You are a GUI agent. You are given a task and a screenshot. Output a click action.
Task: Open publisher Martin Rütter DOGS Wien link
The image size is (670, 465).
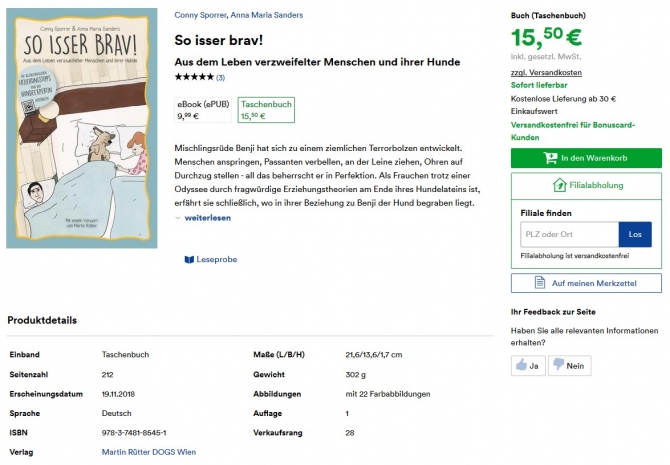point(147,452)
